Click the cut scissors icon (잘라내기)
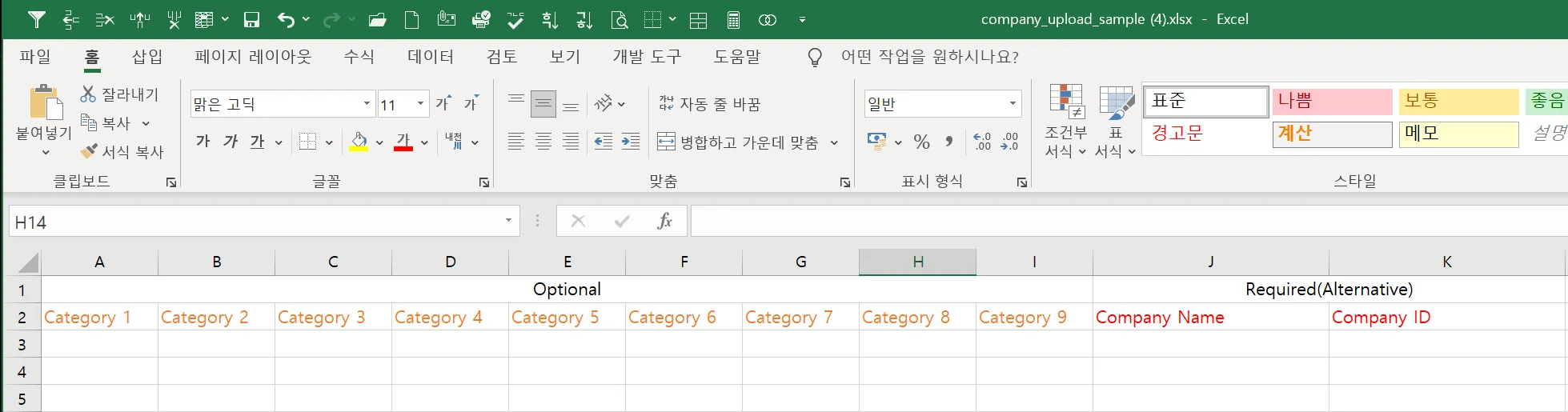The width and height of the screenshot is (1568, 412). point(88,94)
